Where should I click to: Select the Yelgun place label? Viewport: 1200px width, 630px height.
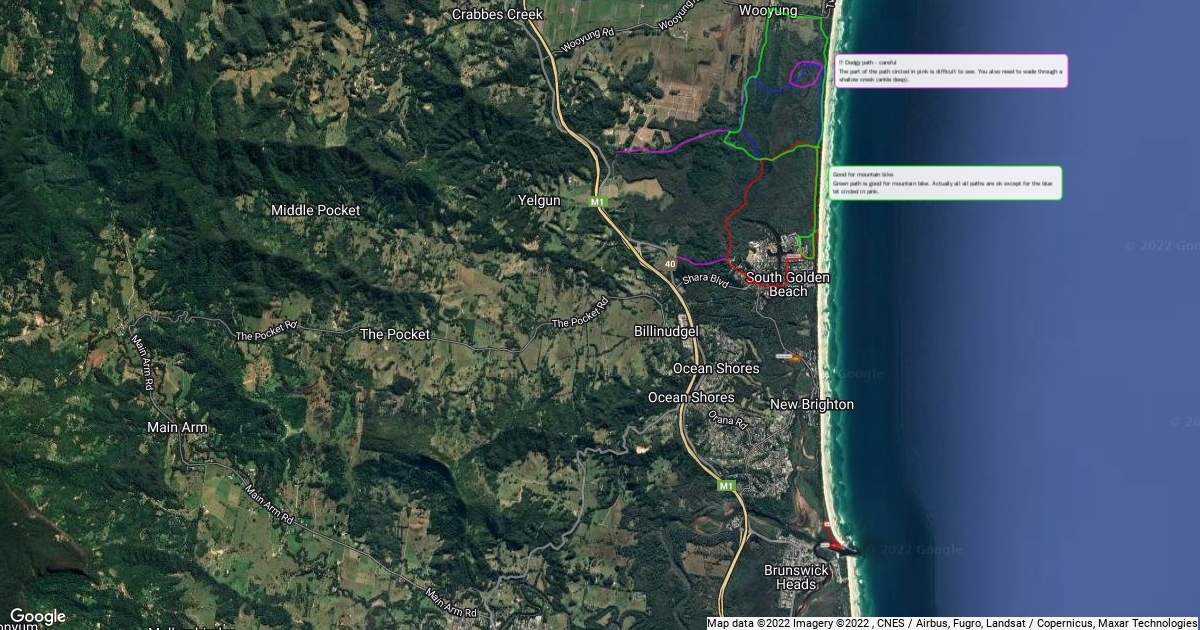(x=539, y=201)
